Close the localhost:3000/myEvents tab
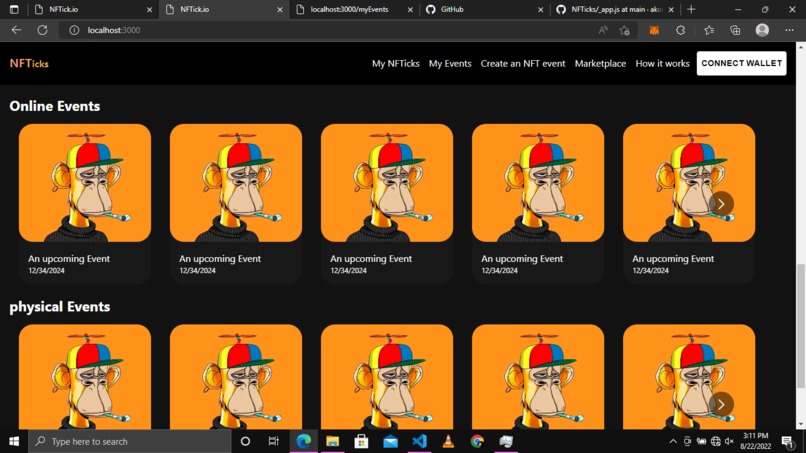The image size is (806, 453). [410, 9]
